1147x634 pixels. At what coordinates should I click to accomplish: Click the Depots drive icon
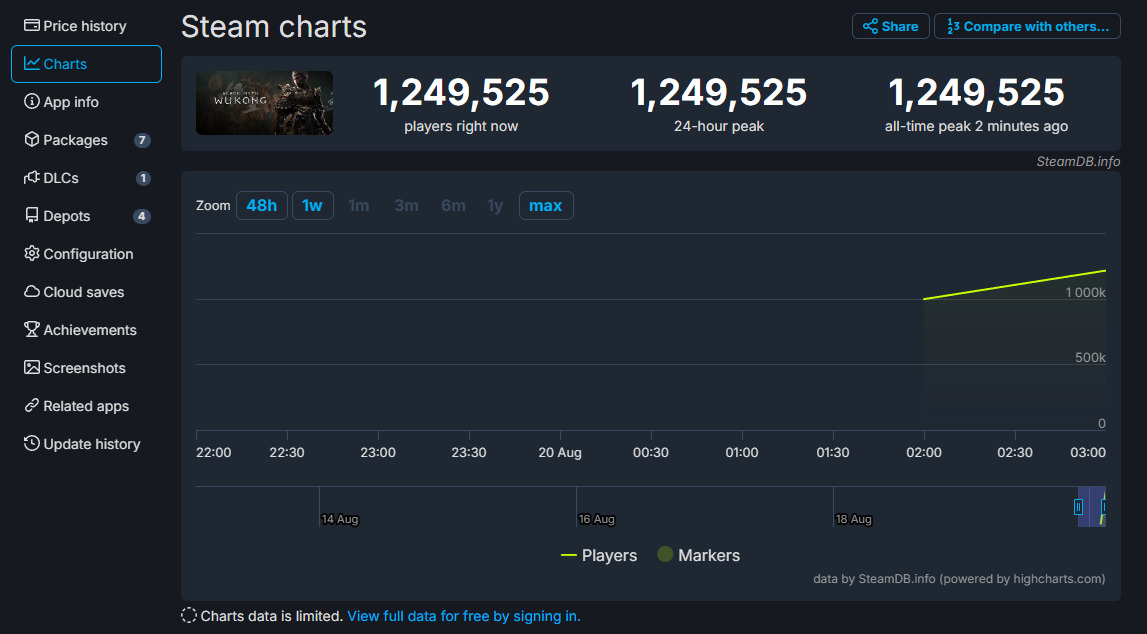(x=31, y=216)
